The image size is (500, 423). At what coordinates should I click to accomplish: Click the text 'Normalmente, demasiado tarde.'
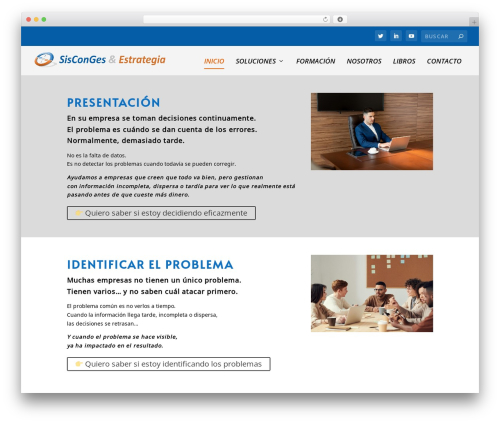click(126, 141)
